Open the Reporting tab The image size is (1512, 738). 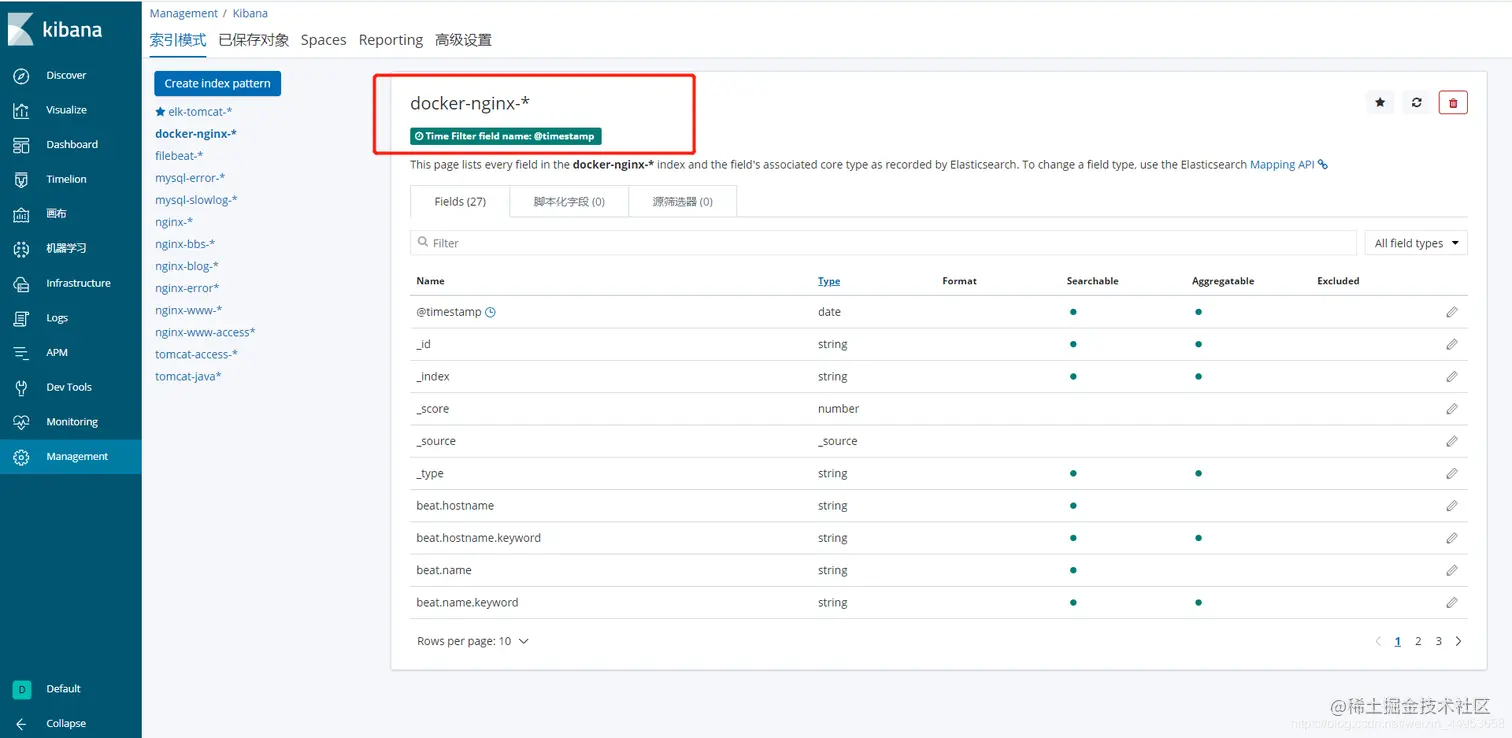(391, 40)
